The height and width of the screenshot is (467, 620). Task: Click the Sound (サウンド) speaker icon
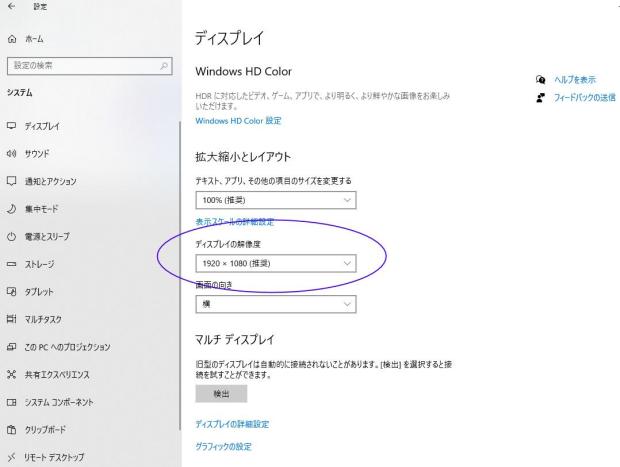pyautogui.click(x=11, y=154)
